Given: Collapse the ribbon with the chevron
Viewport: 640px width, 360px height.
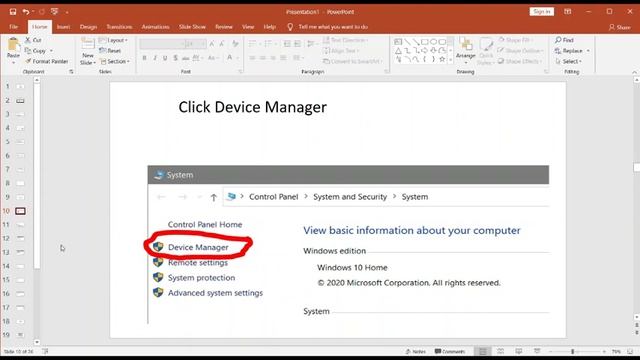Looking at the screenshot, I should point(634,72).
